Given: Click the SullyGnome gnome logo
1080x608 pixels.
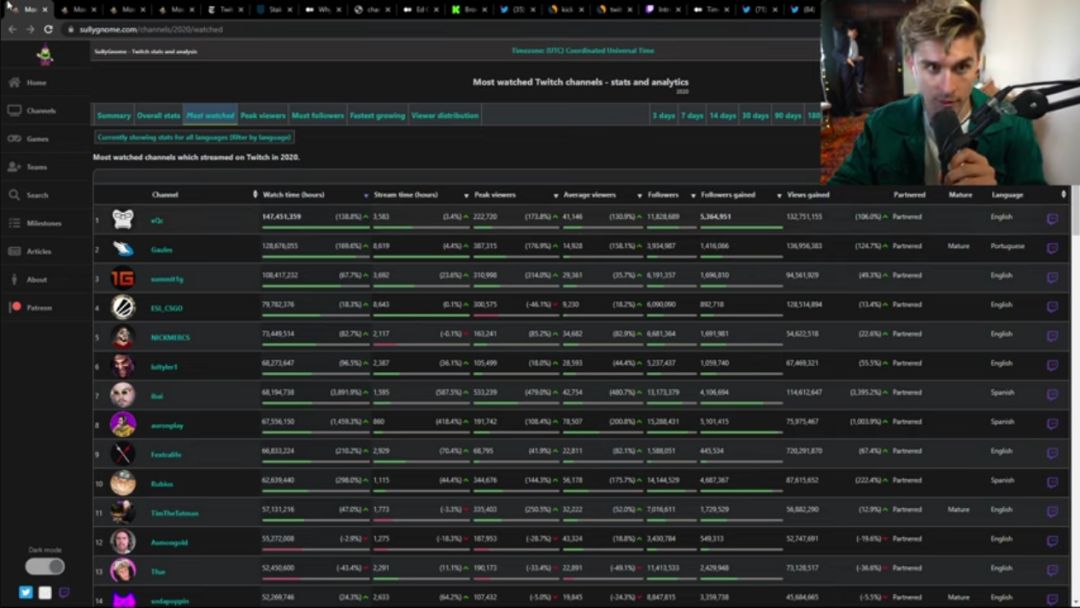Looking at the screenshot, I should tap(45, 55).
